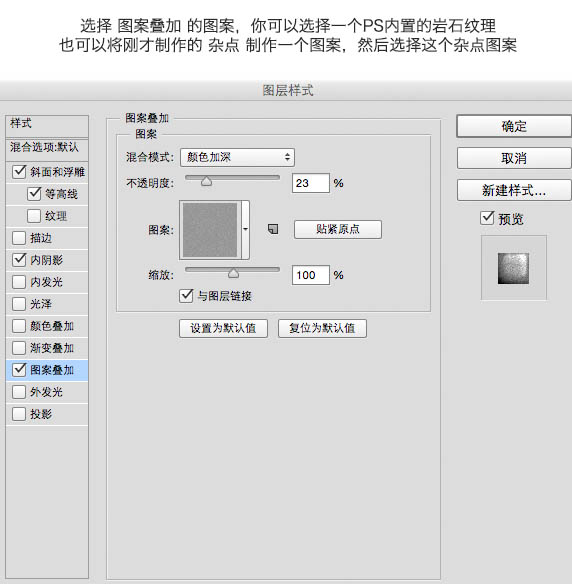Enable the 光泽 checkbox

[19, 304]
